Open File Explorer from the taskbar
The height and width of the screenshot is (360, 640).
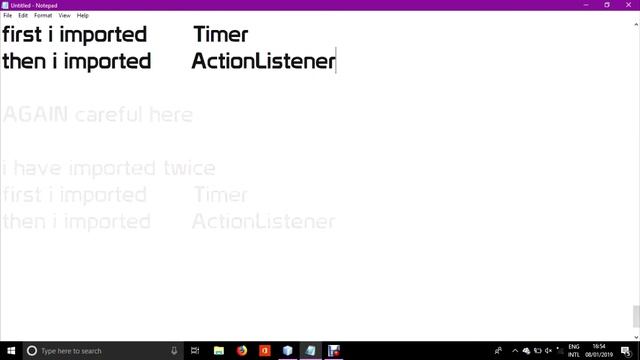coord(219,351)
